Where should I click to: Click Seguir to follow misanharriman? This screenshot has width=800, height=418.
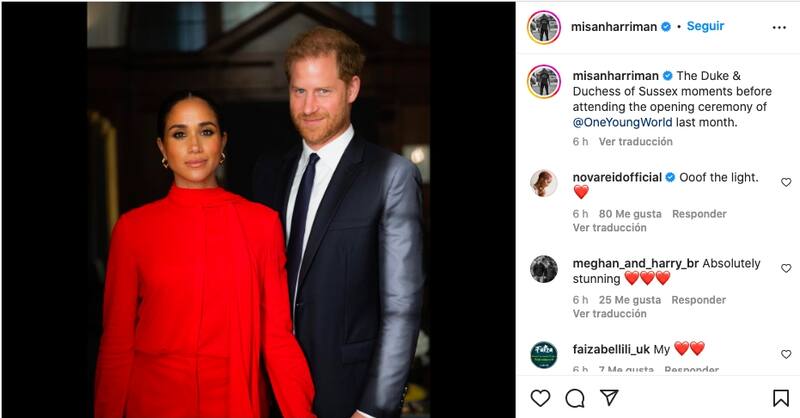(x=705, y=26)
